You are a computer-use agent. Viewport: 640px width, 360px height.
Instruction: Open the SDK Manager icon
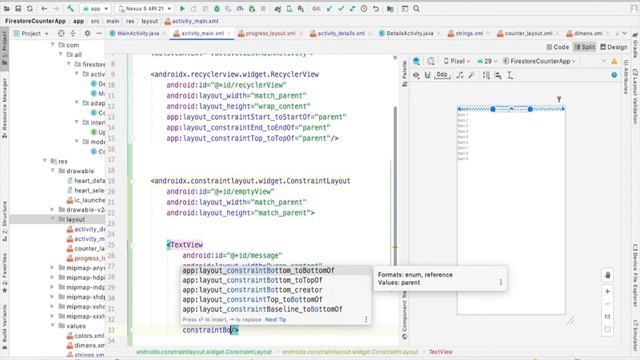[x=301, y=9]
